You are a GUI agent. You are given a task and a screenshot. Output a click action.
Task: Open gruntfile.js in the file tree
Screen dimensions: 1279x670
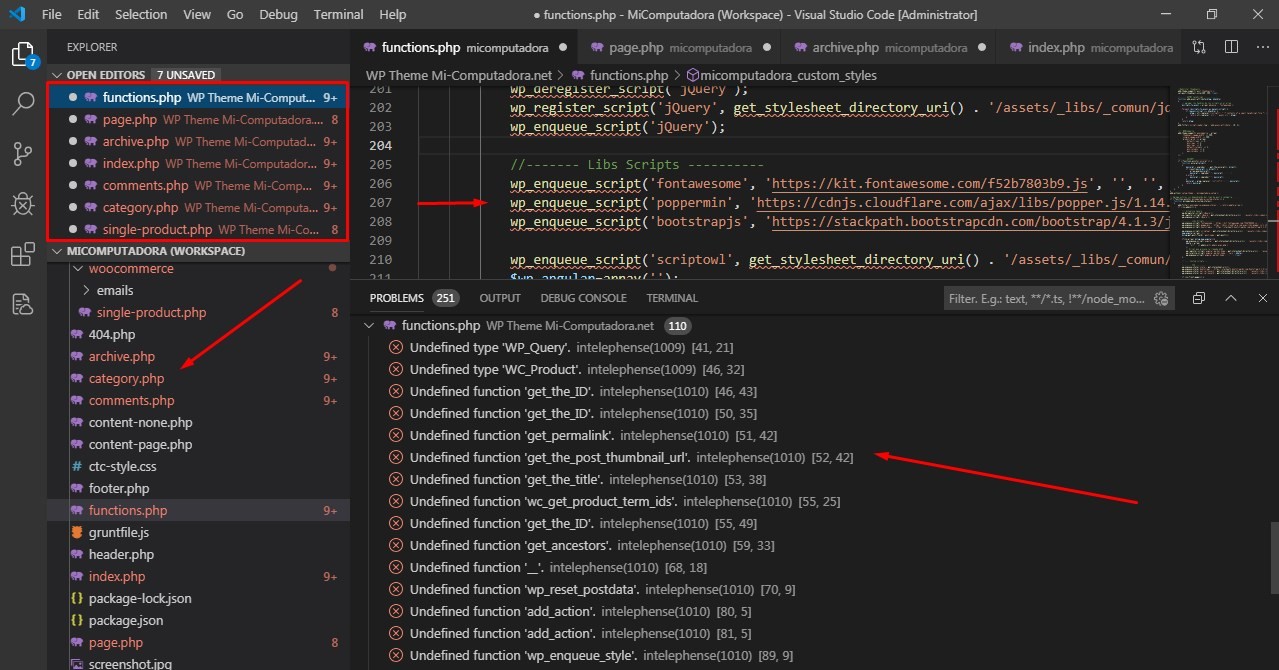118,532
